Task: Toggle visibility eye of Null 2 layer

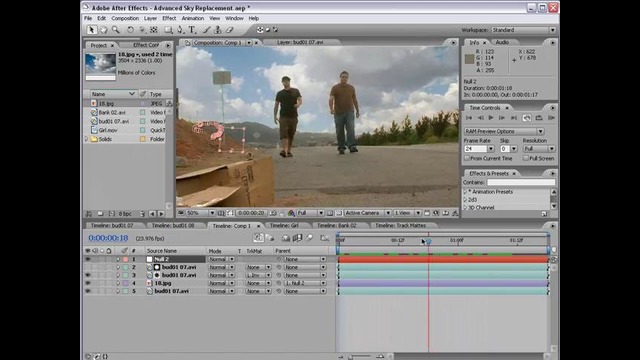Action: click(x=87, y=259)
